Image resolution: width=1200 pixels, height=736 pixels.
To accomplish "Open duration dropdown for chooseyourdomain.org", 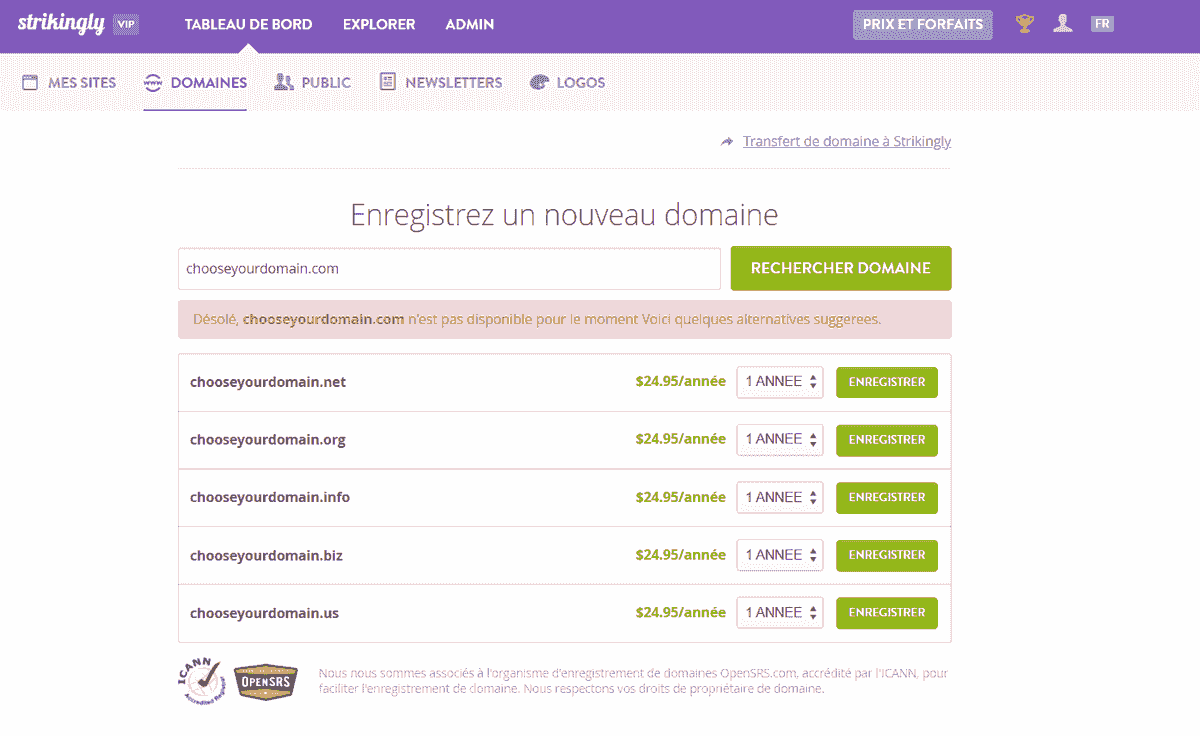I will [x=780, y=439].
